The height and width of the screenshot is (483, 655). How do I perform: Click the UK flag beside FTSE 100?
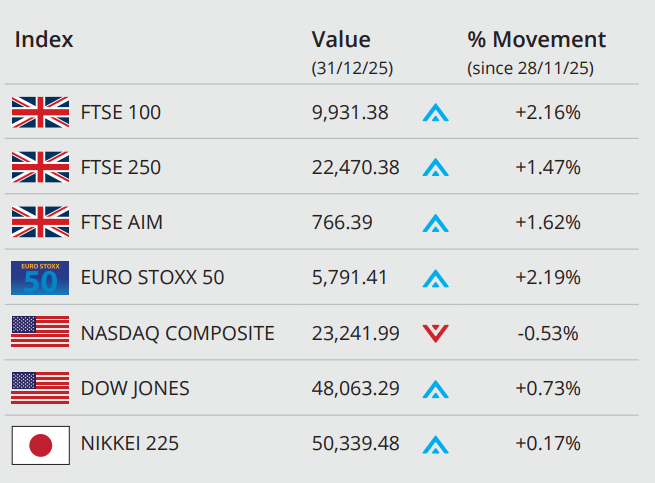(x=40, y=113)
